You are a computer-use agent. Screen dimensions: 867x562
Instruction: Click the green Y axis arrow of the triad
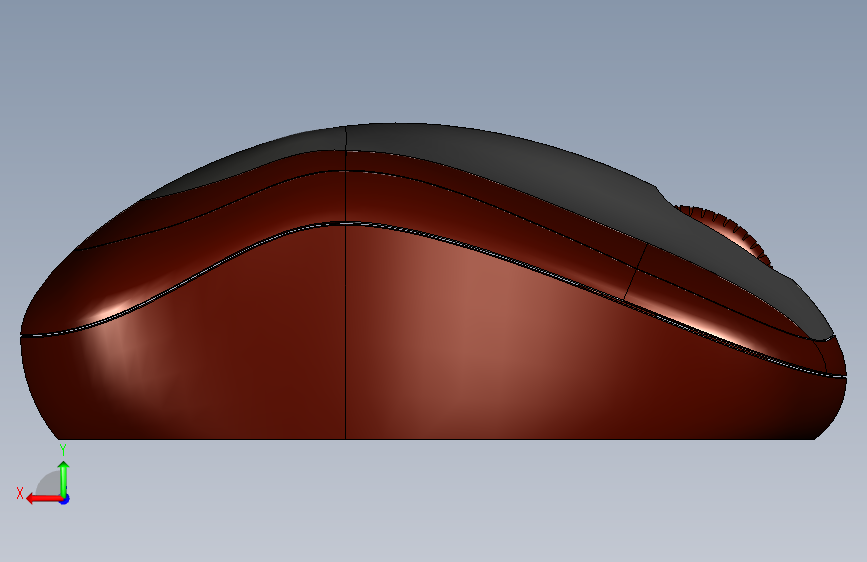[x=64, y=478]
